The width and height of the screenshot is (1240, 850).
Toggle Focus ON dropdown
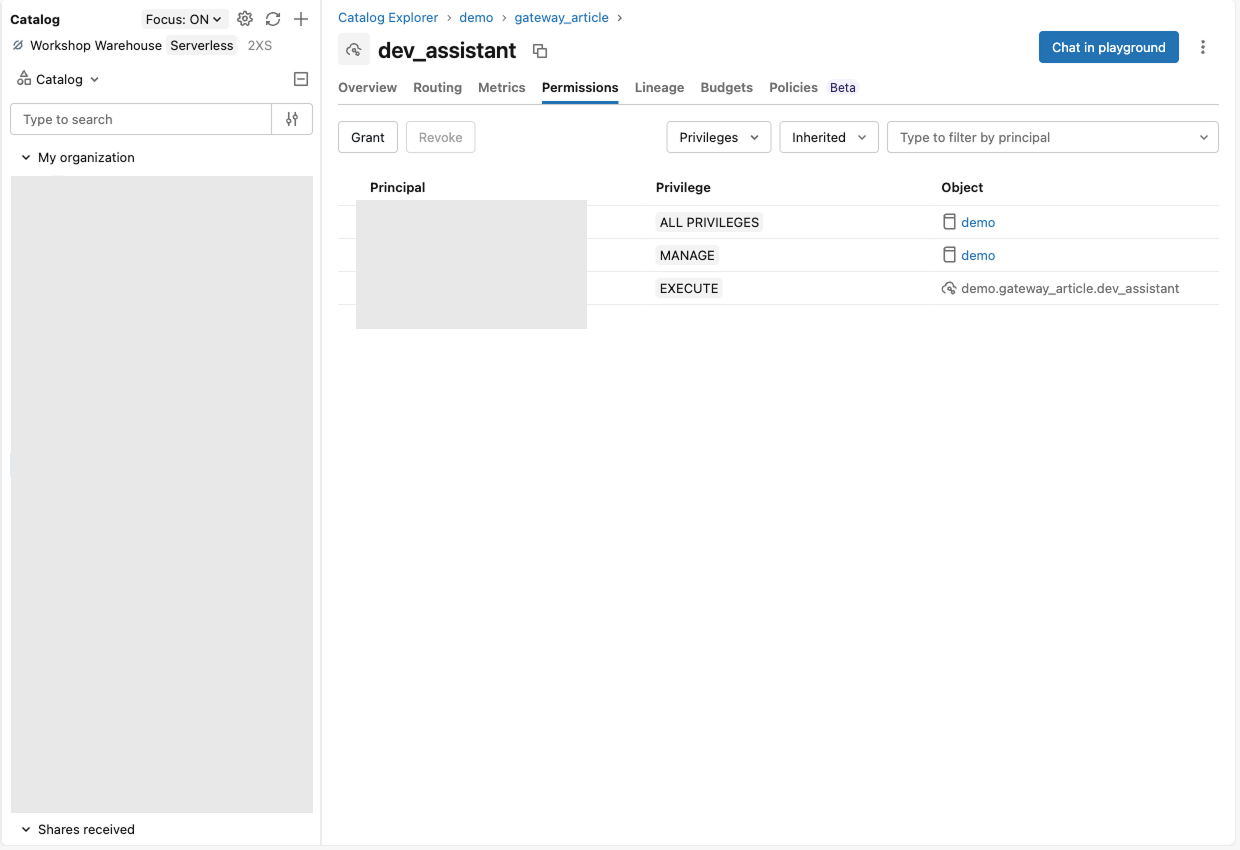[x=184, y=19]
